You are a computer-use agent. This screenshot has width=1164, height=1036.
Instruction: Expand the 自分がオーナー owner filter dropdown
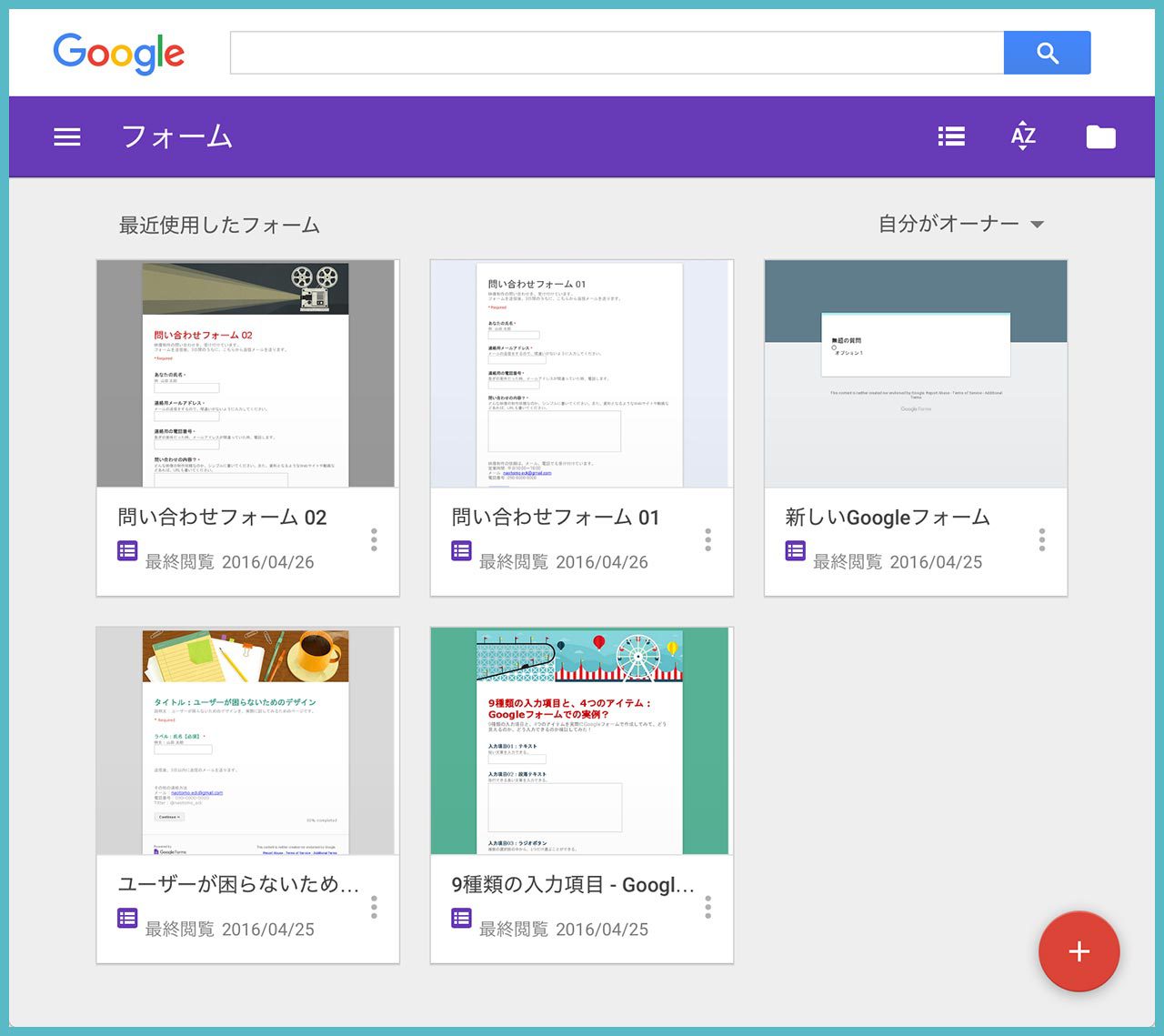click(960, 224)
